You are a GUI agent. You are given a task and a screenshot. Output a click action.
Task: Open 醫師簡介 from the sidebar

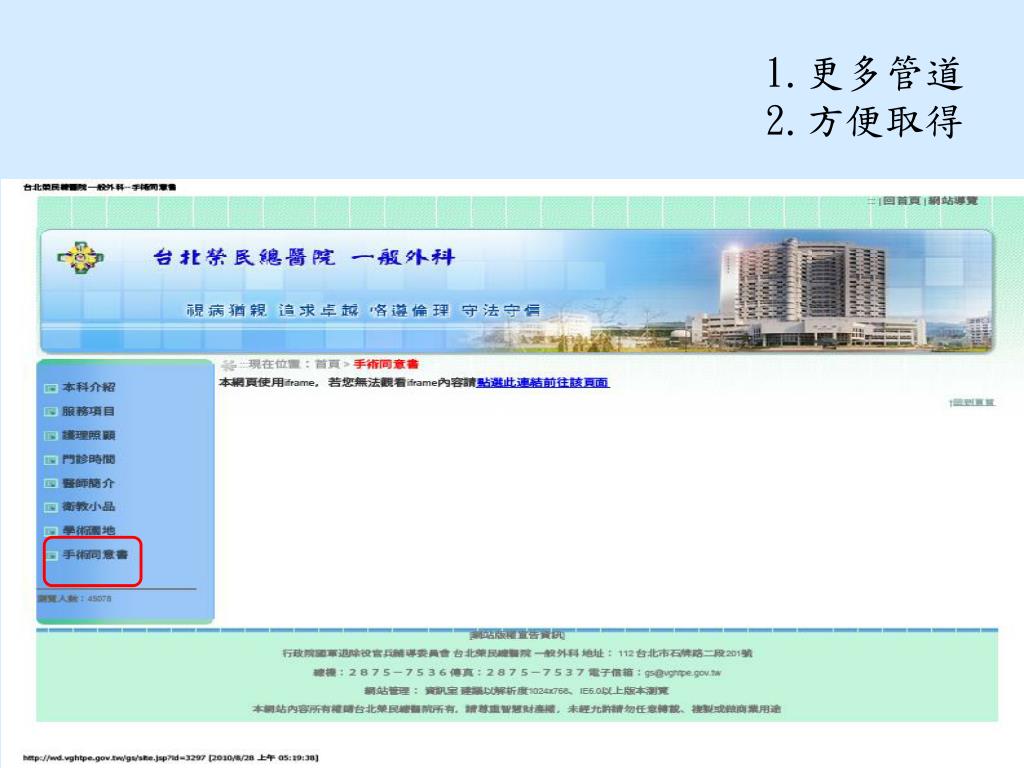click(x=88, y=483)
